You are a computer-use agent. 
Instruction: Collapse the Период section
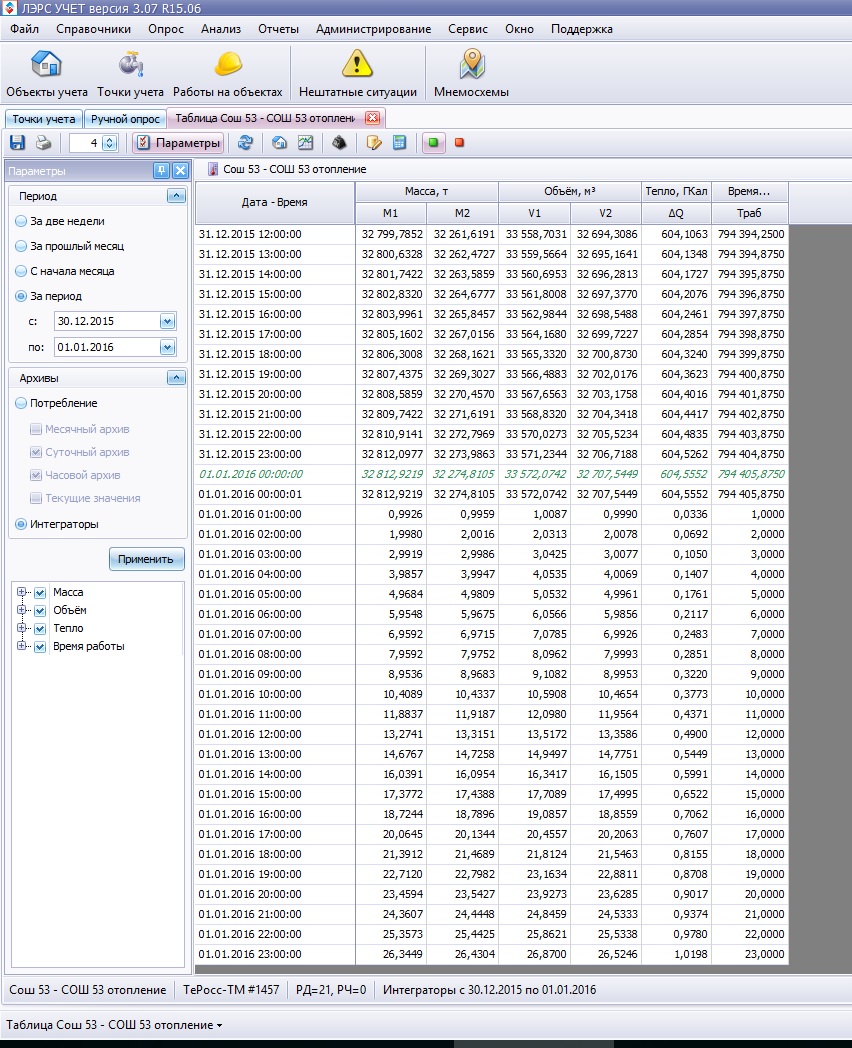pyautogui.click(x=176, y=196)
